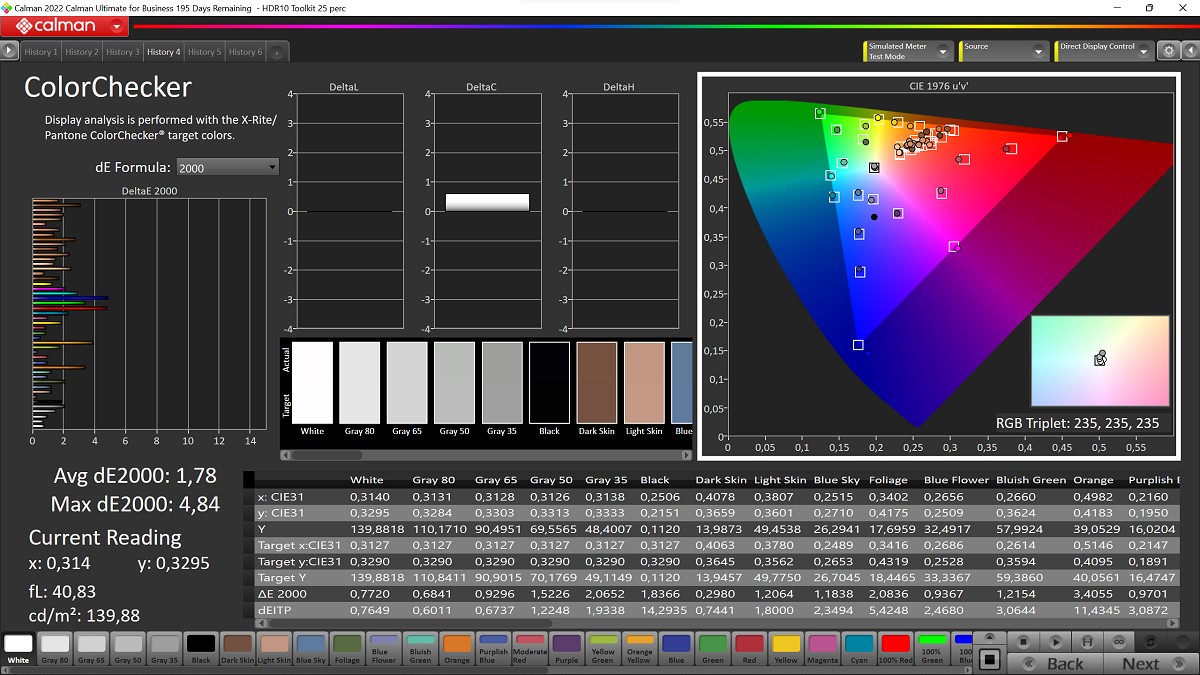
Task: Select the History 4 tab
Action: coord(164,52)
